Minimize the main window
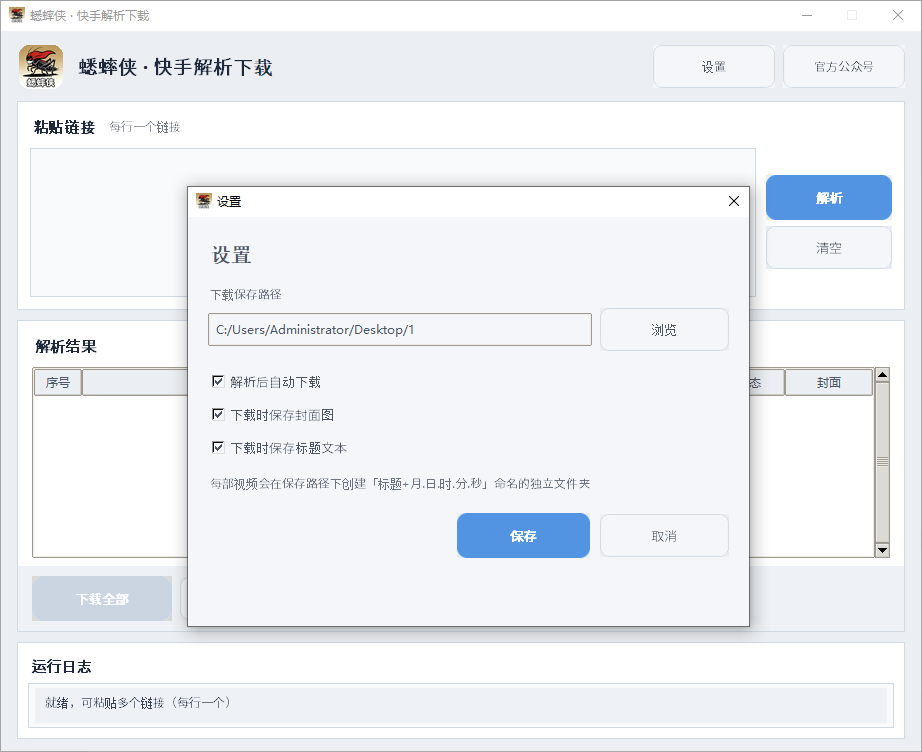The width and height of the screenshot is (922, 752). (807, 15)
